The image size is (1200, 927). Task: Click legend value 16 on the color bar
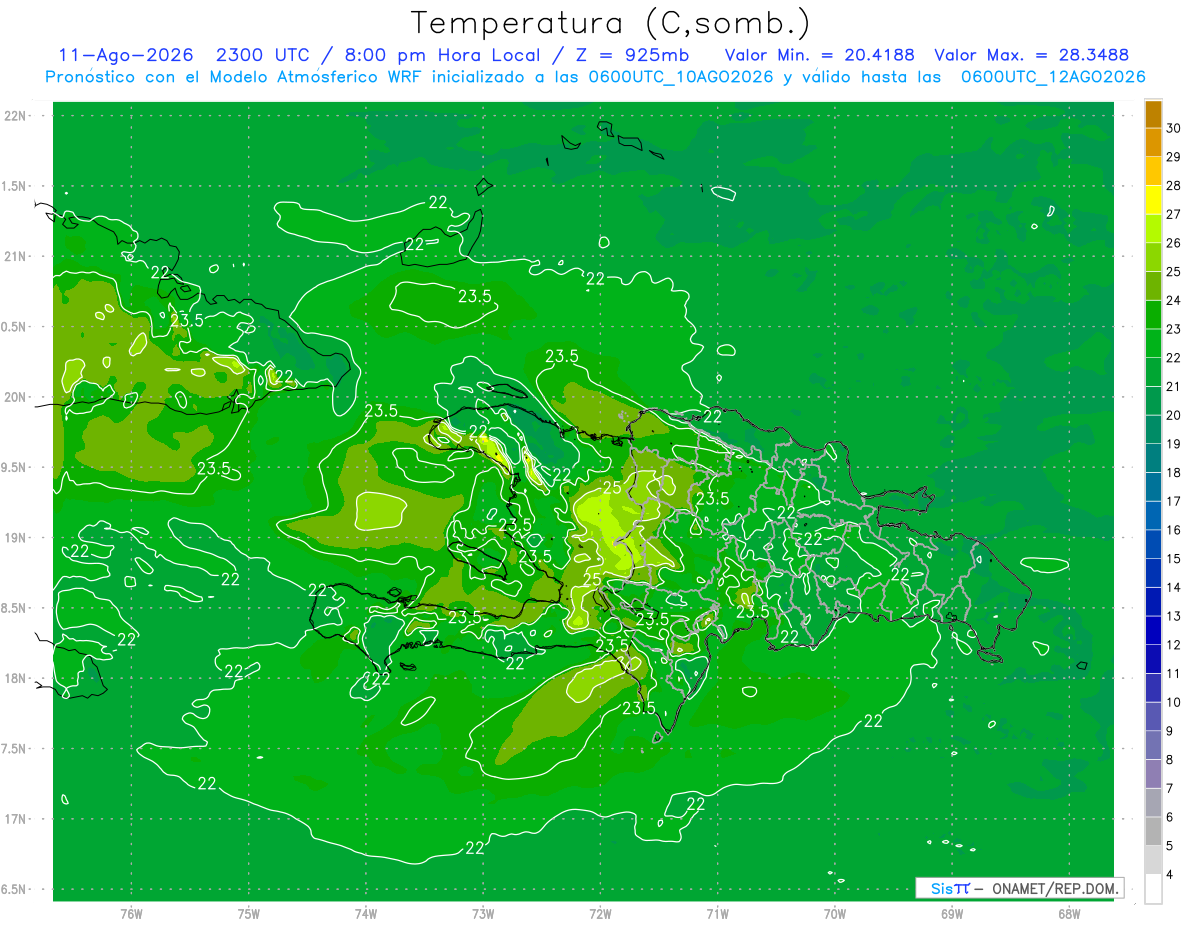point(1174,530)
